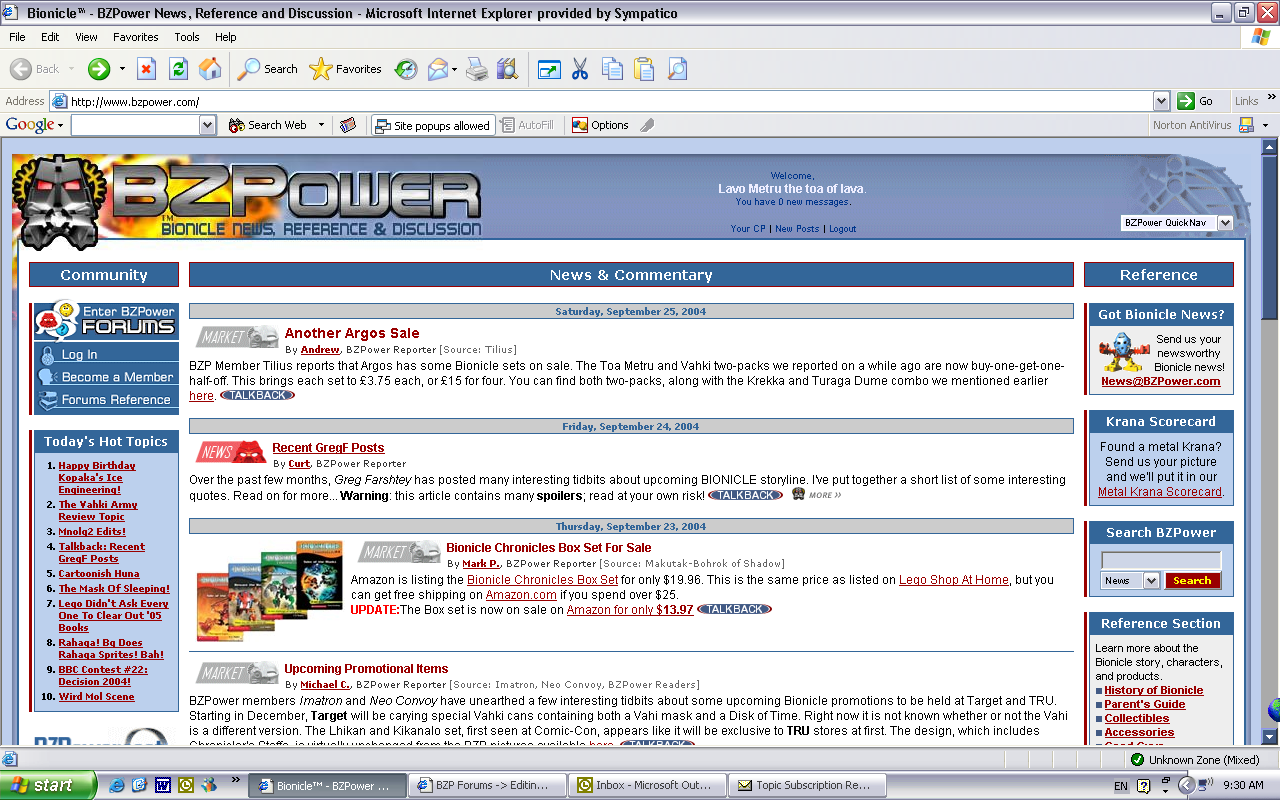
Task: Expand the Google search box history dropdown
Action: 207,125
